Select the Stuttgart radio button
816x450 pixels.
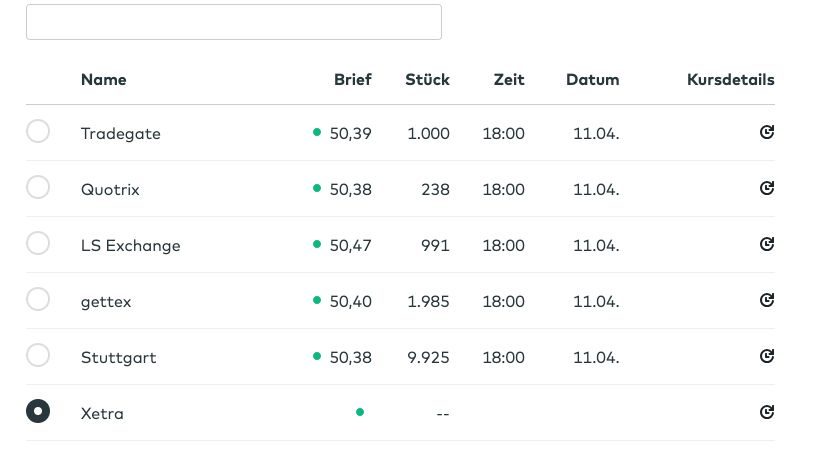[x=38, y=355]
